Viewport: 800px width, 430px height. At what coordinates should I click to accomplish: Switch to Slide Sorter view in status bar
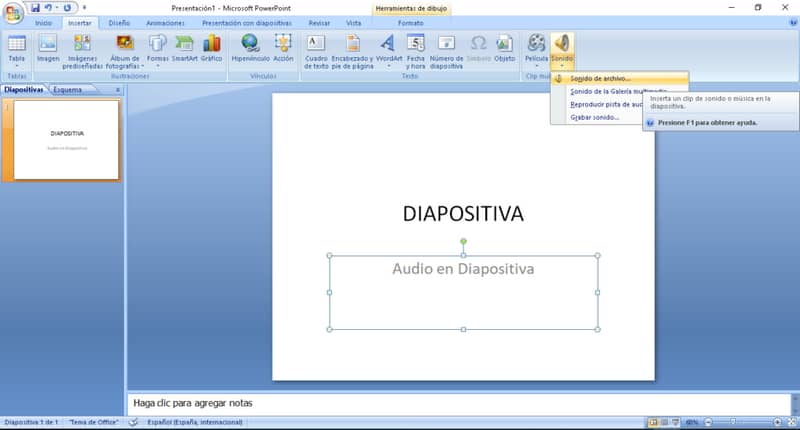coord(664,422)
